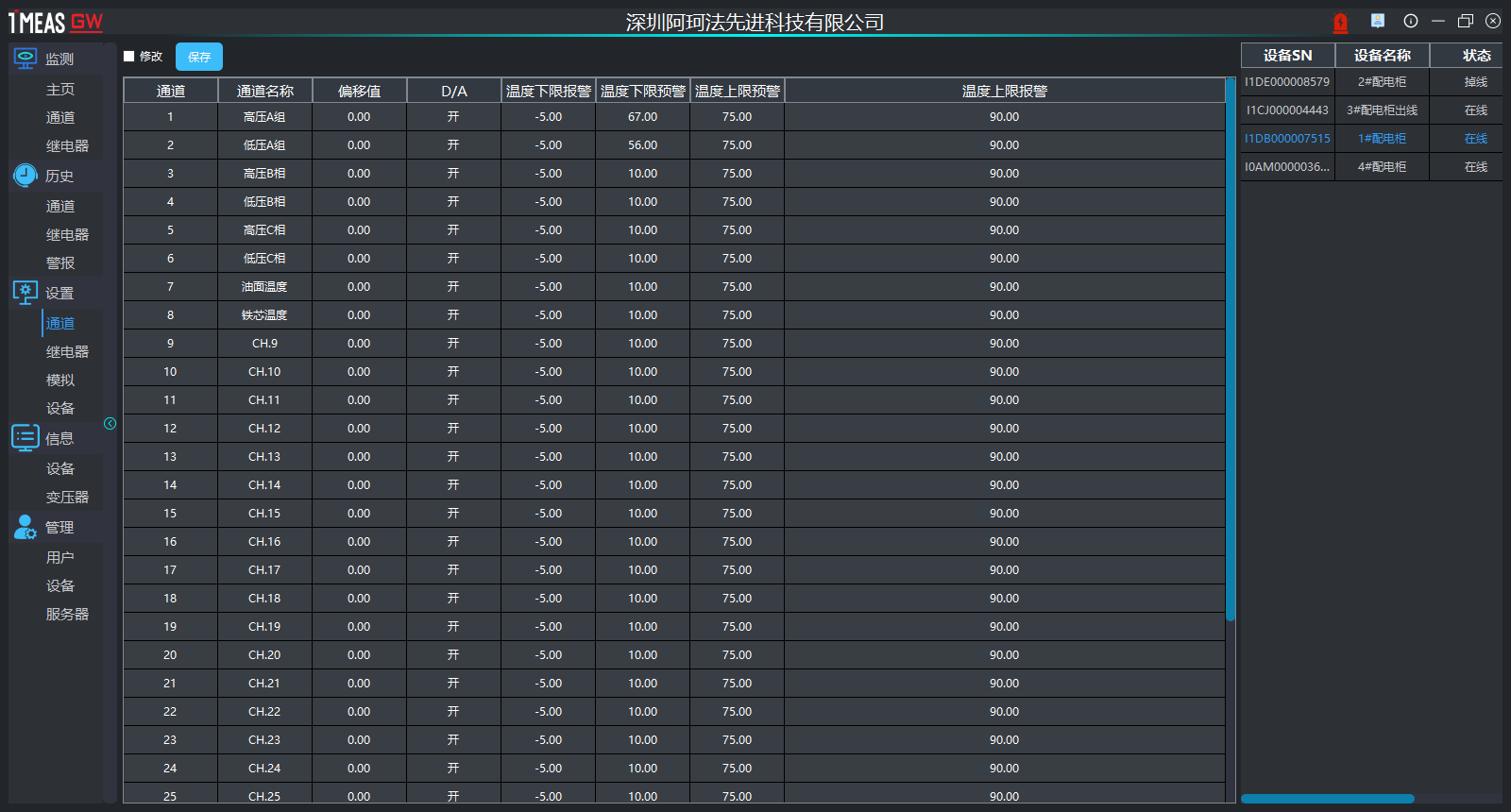Click the 信息 list icon in sidebar

(25, 437)
